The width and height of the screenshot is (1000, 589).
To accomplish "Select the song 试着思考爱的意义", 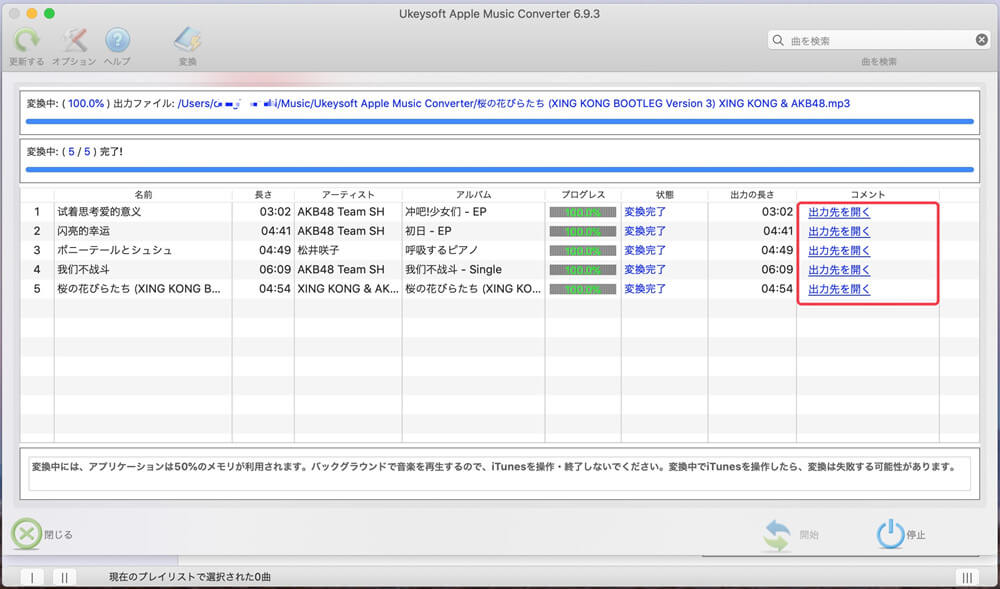I will tap(99, 212).
